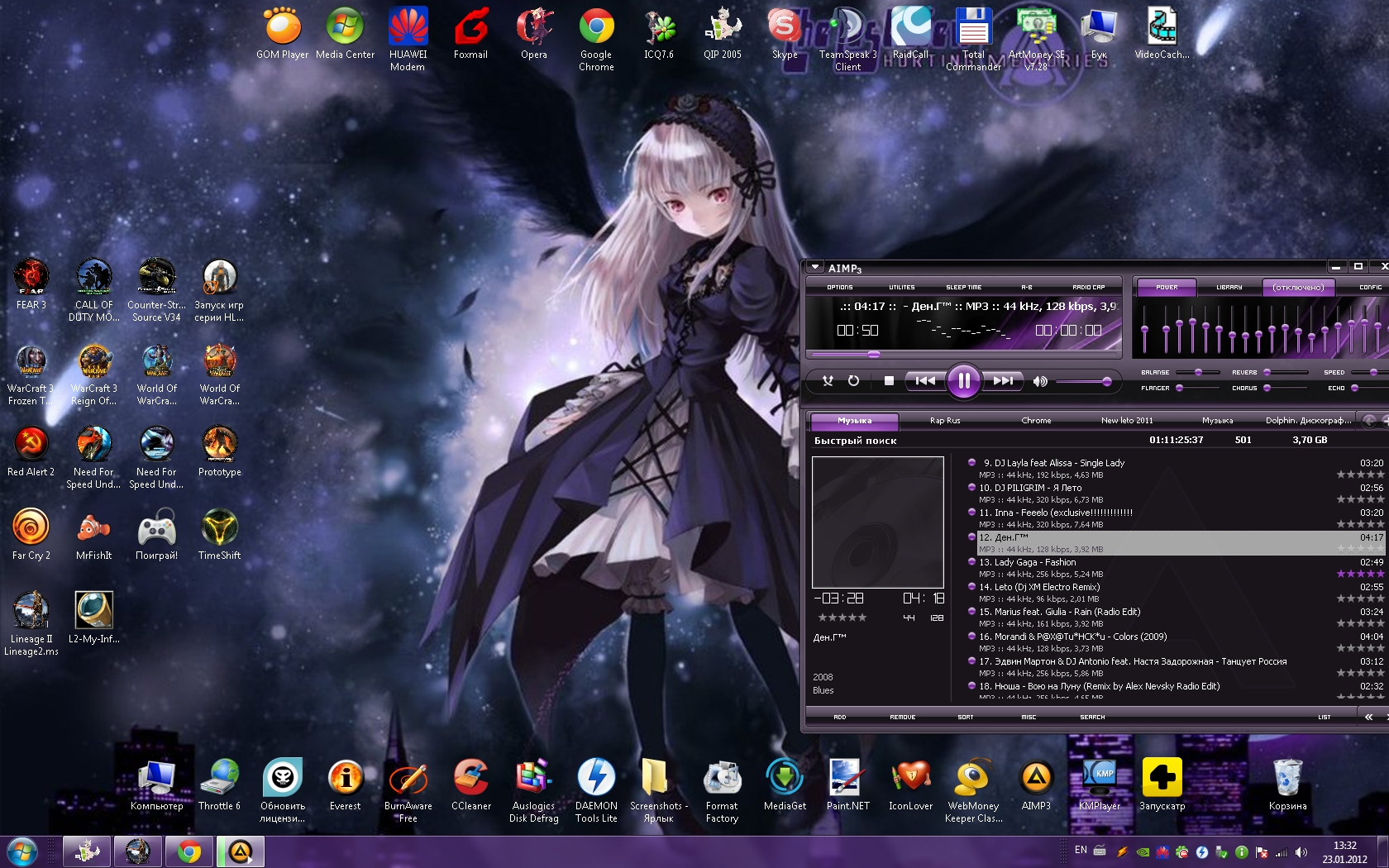This screenshot has height=868, width=1389.
Task: Click the AIMP volume slider
Action: tap(1084, 381)
